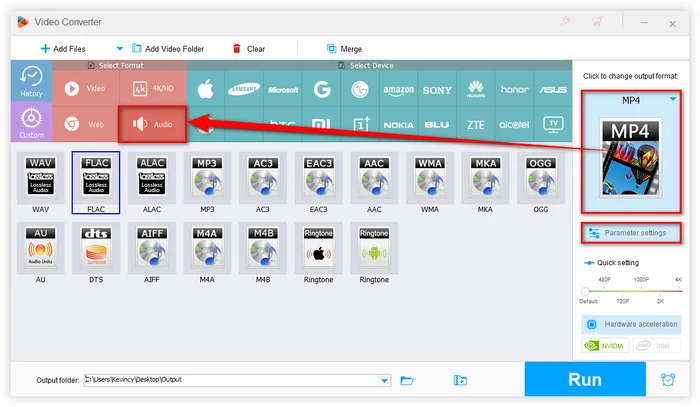
Task: Start conversion with Run button
Action: click(585, 379)
